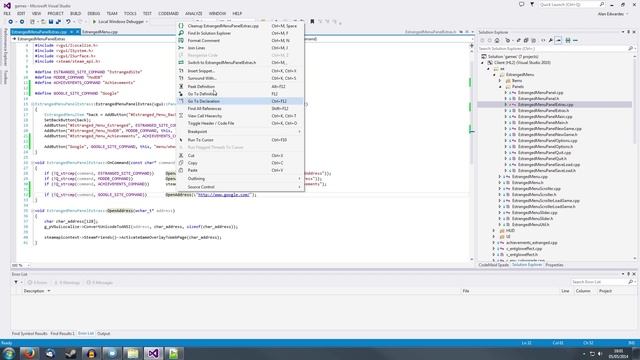Click the Navigate Backward toolbar icon
Screen dimensions: 640x360
(11, 22)
